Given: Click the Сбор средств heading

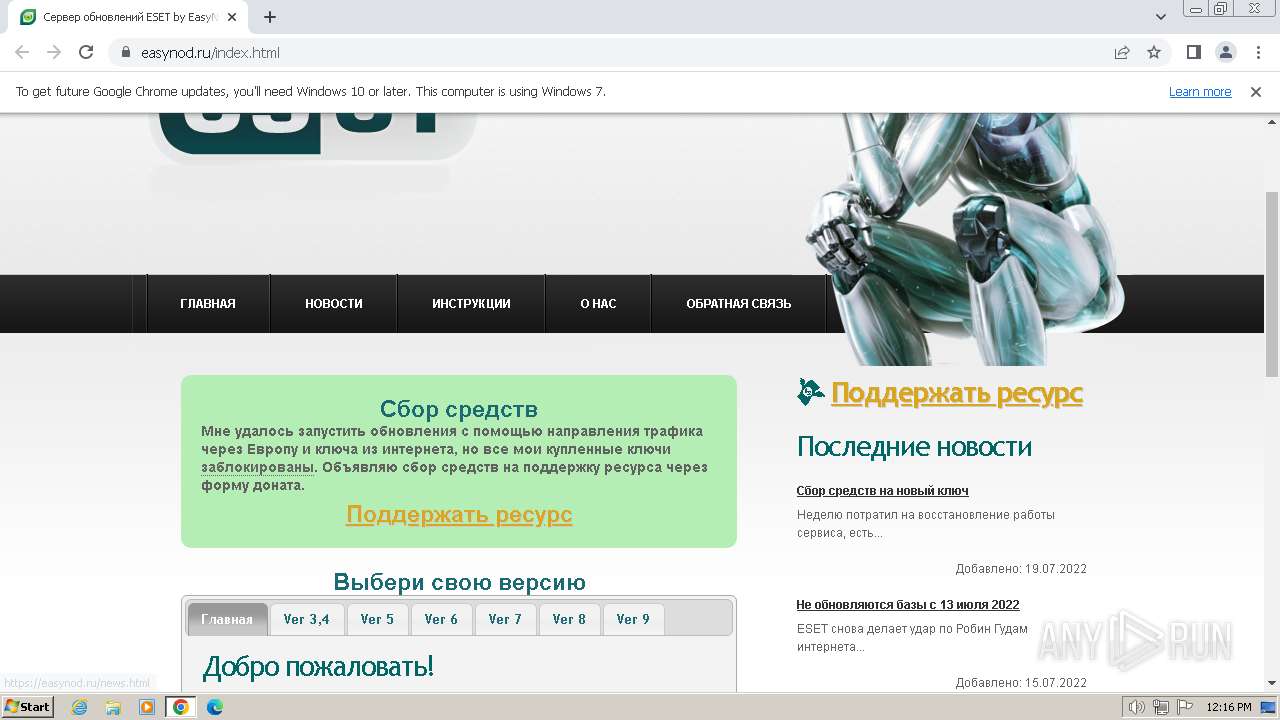Looking at the screenshot, I should [x=459, y=409].
